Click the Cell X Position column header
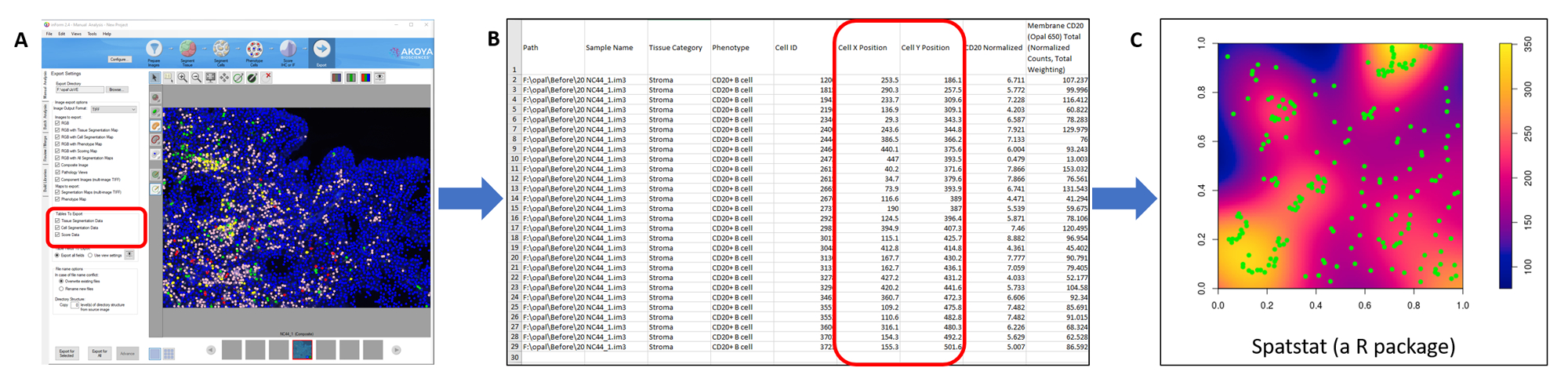 click(x=862, y=48)
